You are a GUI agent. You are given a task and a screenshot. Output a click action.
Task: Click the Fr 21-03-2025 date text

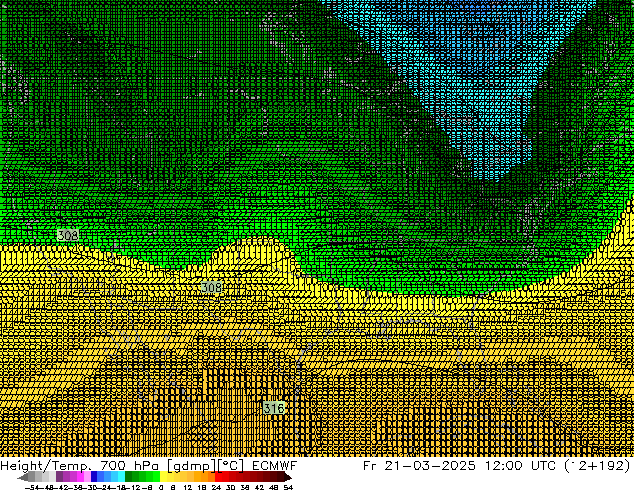pyautogui.click(x=419, y=466)
